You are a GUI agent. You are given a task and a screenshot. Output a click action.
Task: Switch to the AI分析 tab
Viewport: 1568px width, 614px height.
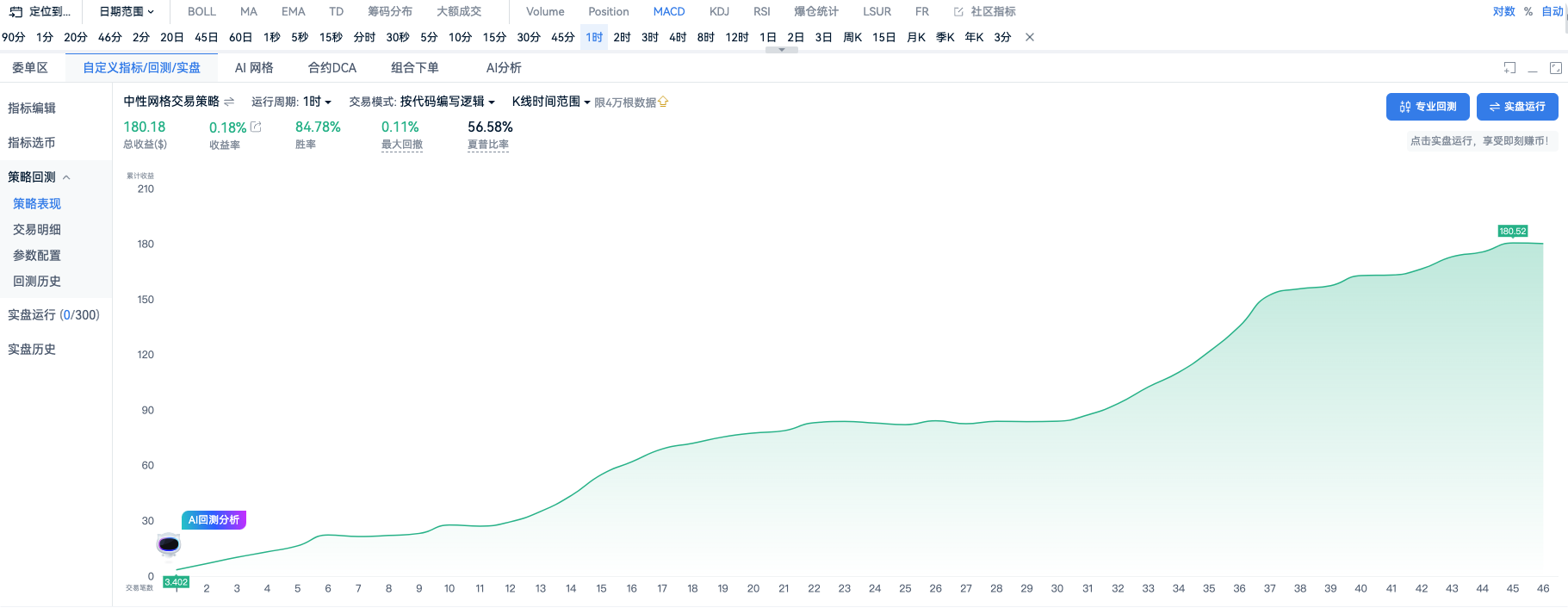click(x=504, y=68)
